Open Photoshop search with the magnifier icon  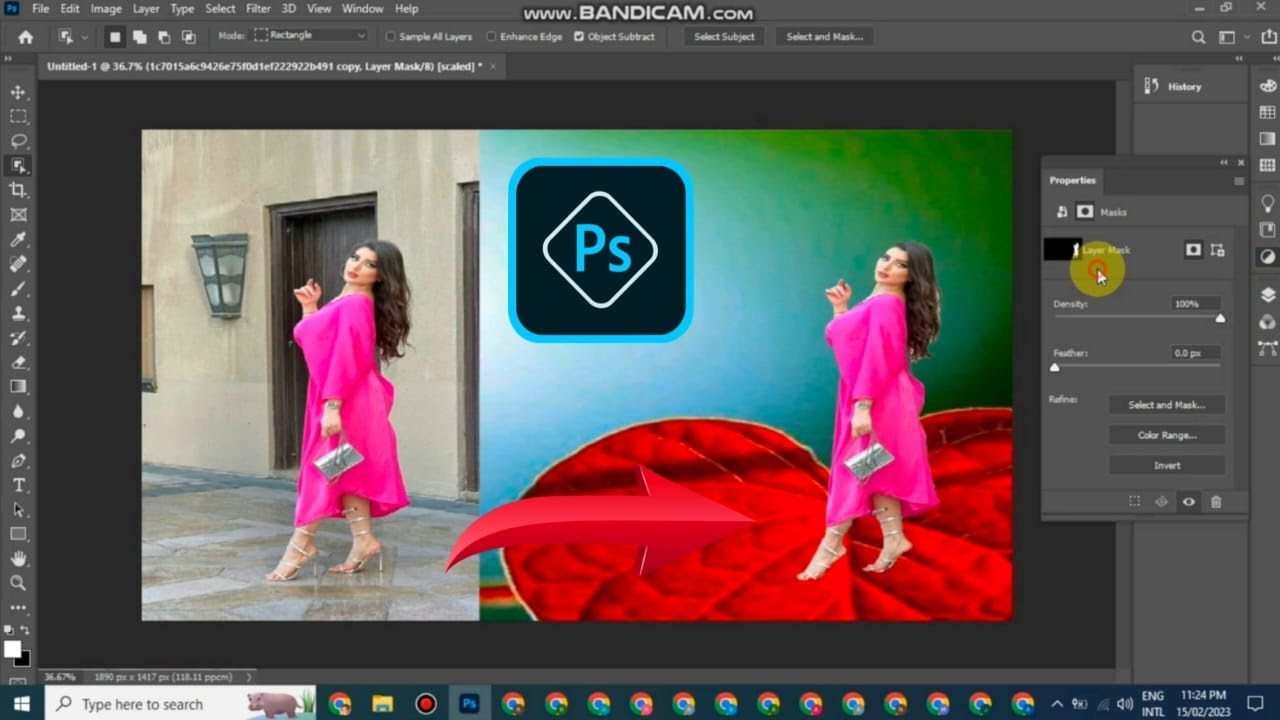pyautogui.click(x=1198, y=37)
